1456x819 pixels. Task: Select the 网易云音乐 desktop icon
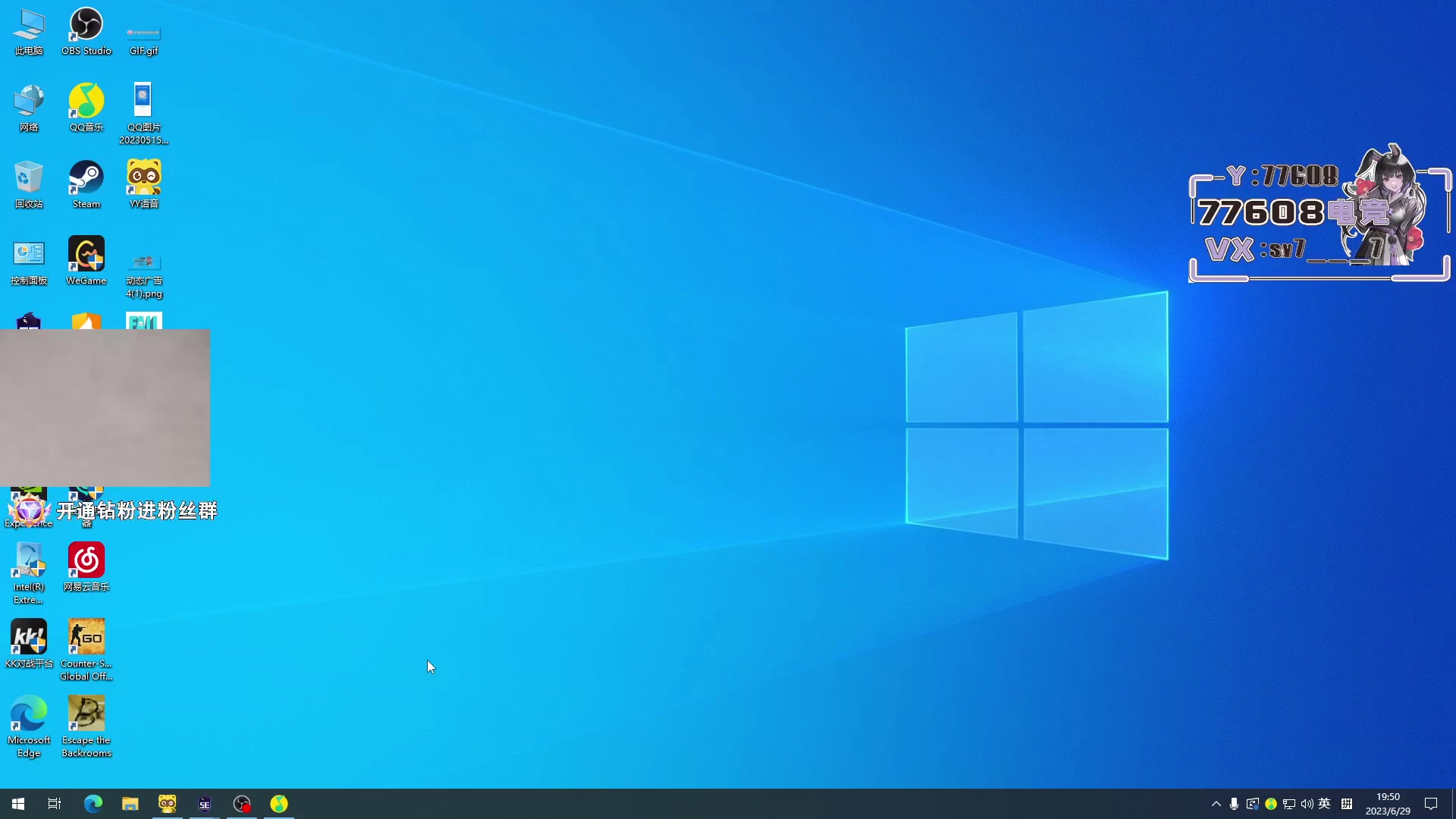(86, 561)
